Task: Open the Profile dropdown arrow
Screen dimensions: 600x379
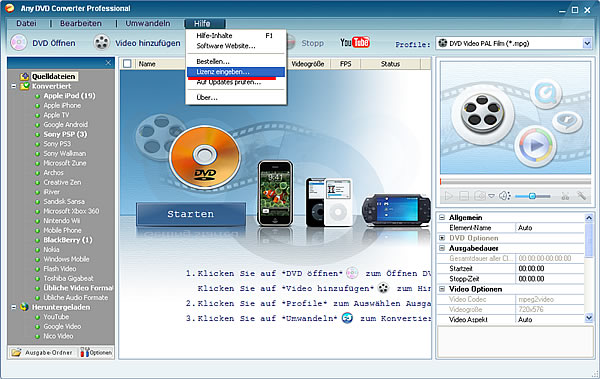Action: tap(587, 43)
